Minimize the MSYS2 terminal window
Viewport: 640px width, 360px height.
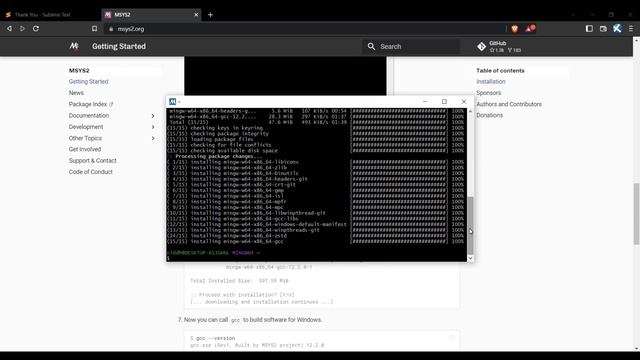point(425,102)
